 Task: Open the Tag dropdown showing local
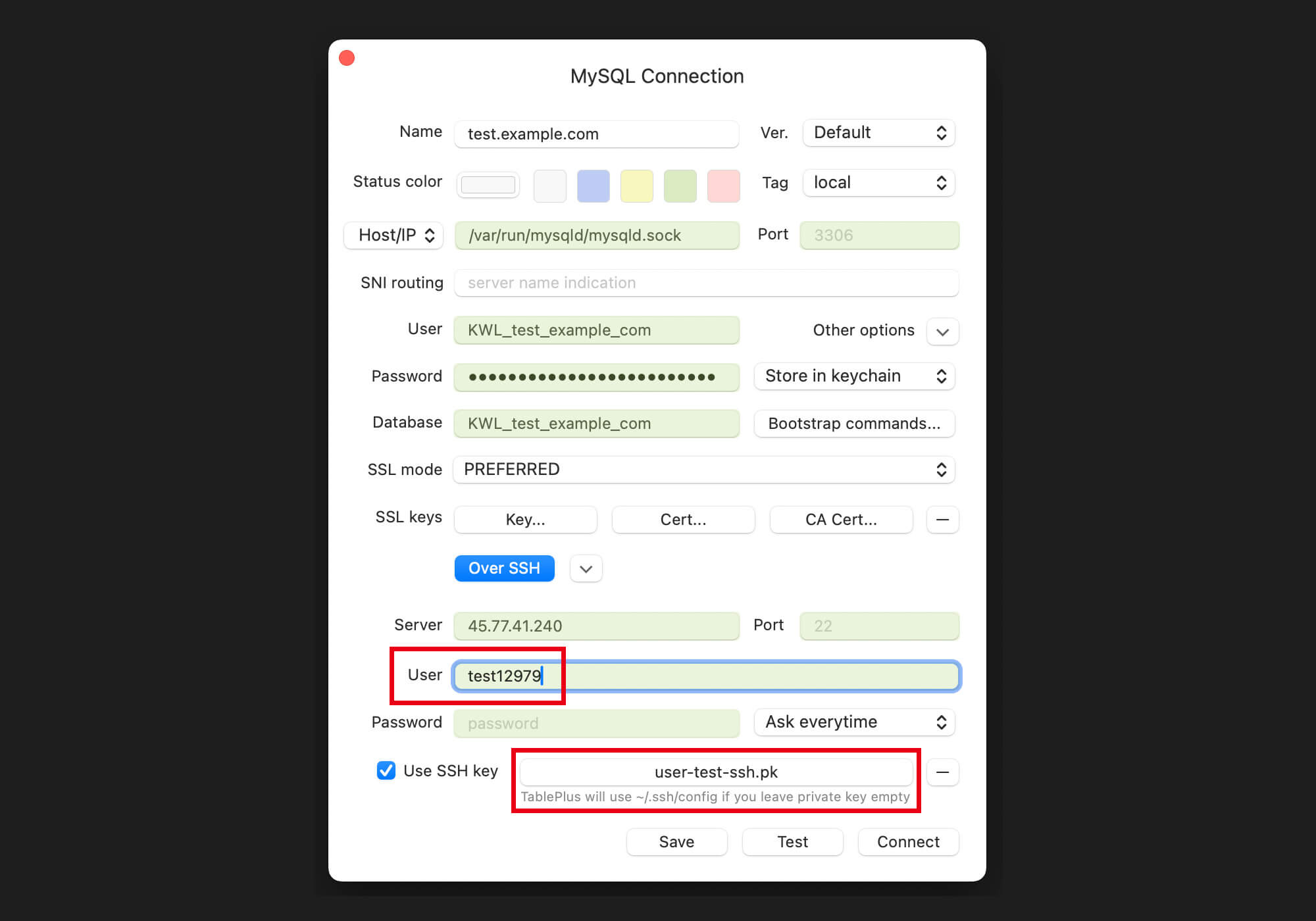click(878, 183)
